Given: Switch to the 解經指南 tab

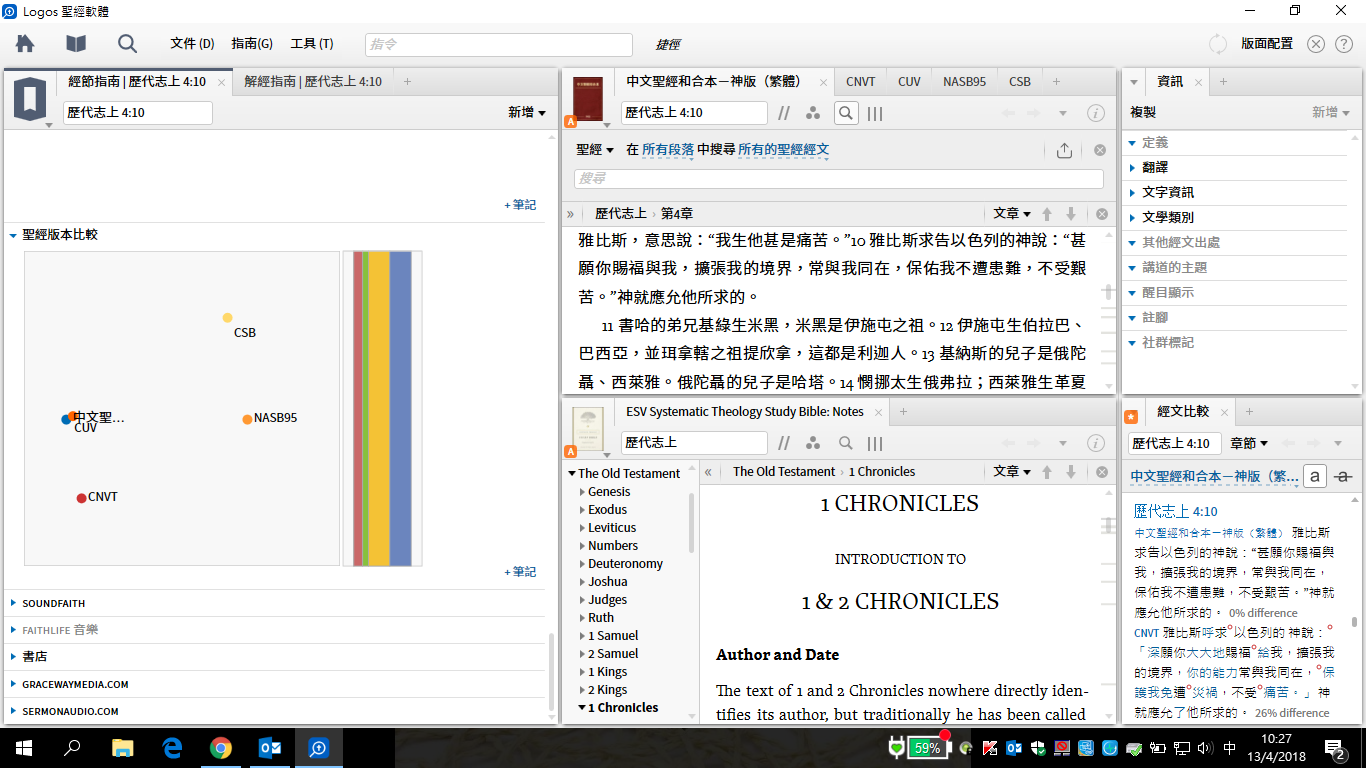Looking at the screenshot, I should (x=313, y=82).
